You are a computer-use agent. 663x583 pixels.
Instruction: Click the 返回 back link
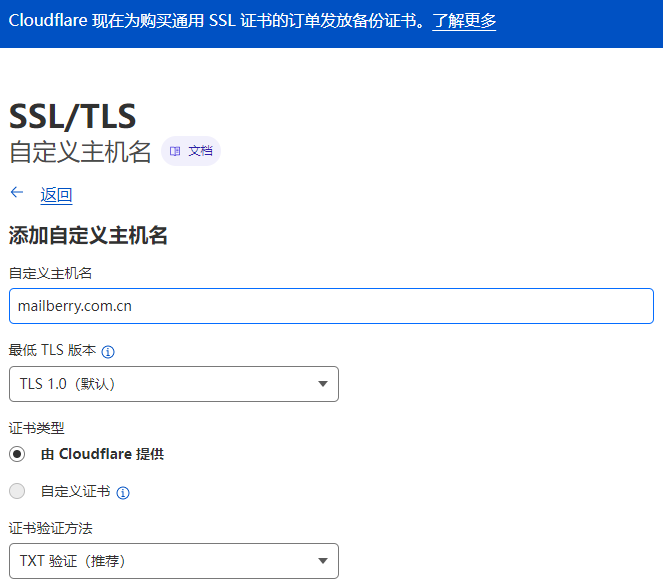[56, 195]
